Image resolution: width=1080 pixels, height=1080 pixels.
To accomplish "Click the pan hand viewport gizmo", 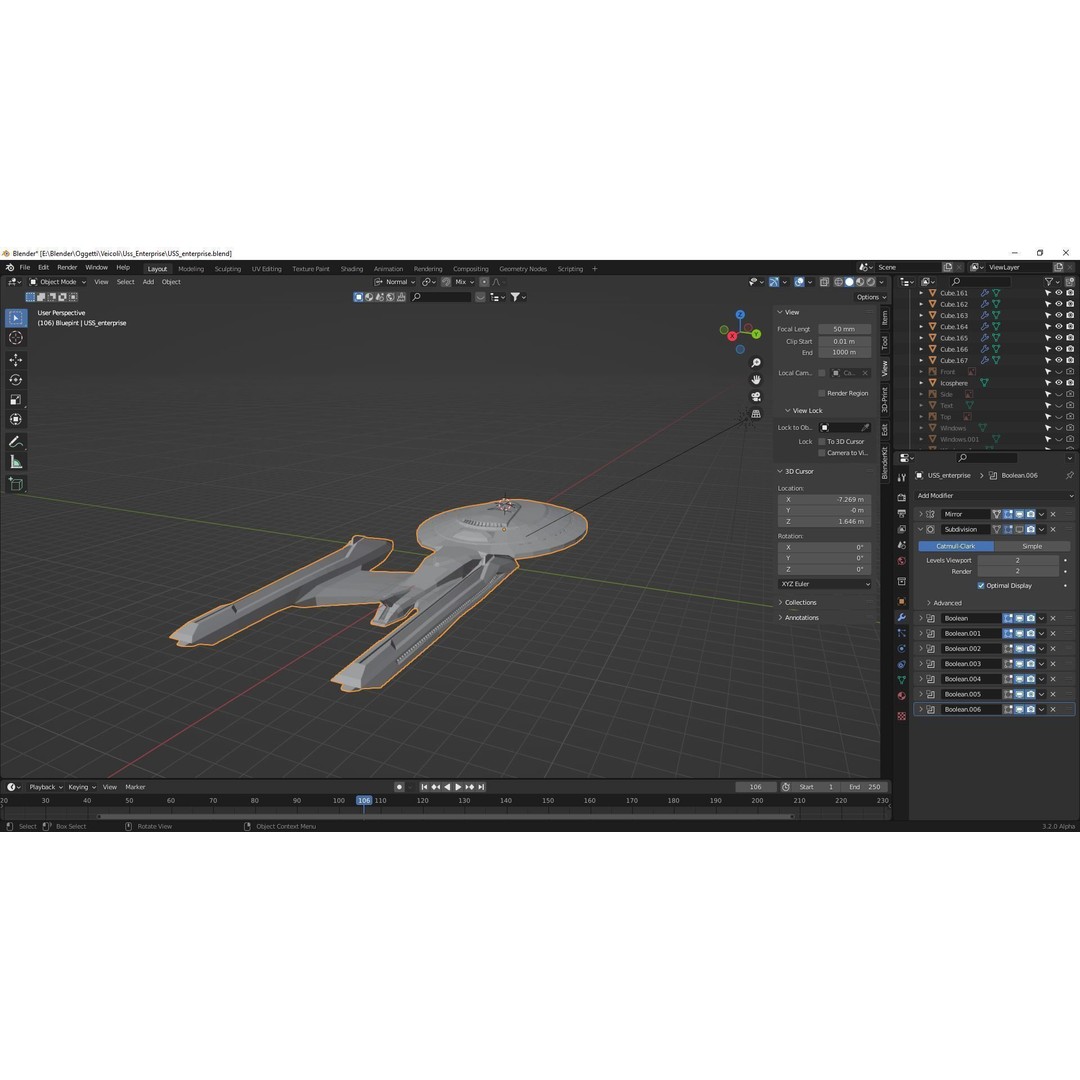I will point(756,380).
